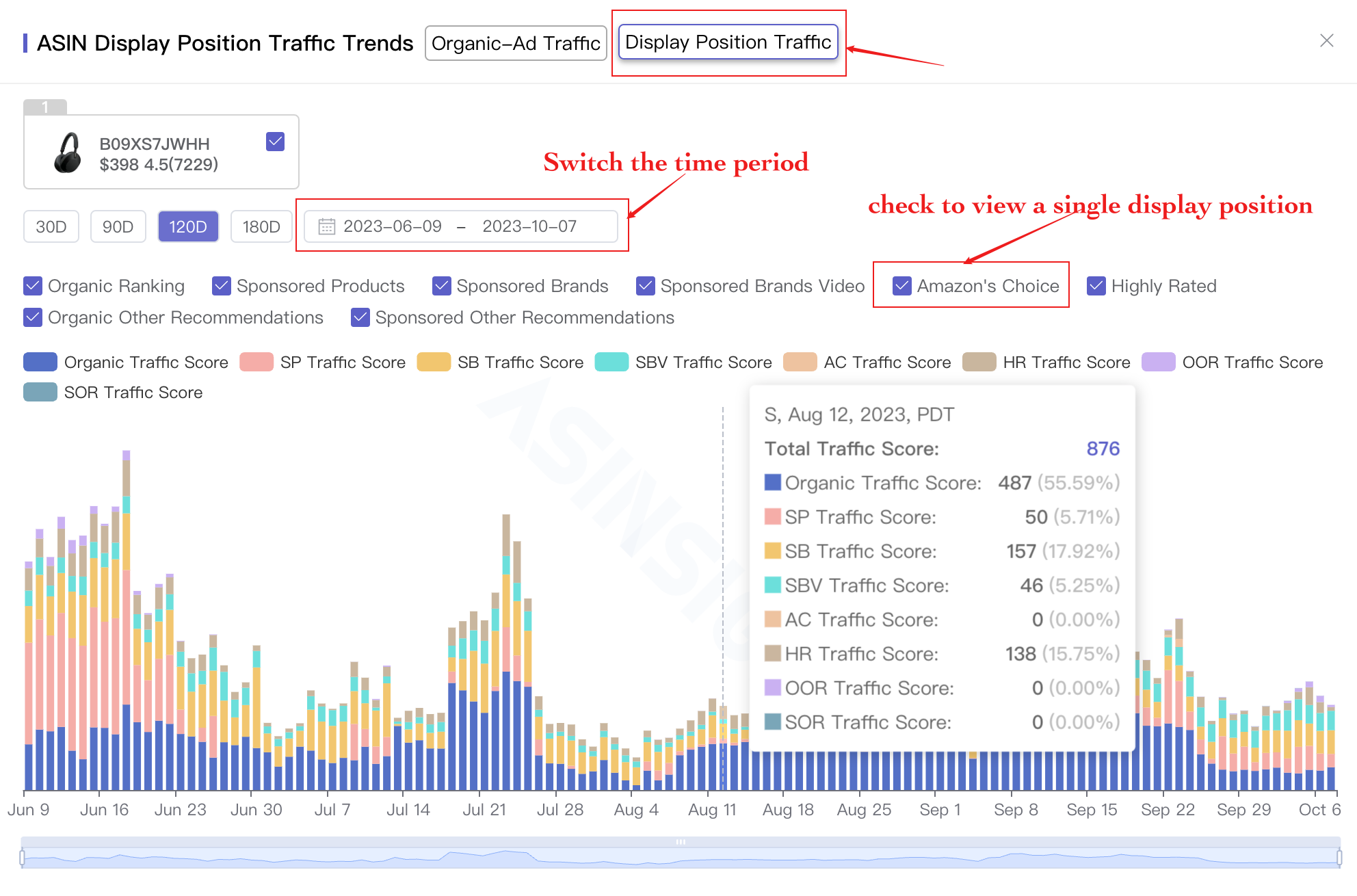Screen dimensions: 1357x896
Task: Switch to the Organic-Ad Traffic tab
Action: [x=515, y=42]
